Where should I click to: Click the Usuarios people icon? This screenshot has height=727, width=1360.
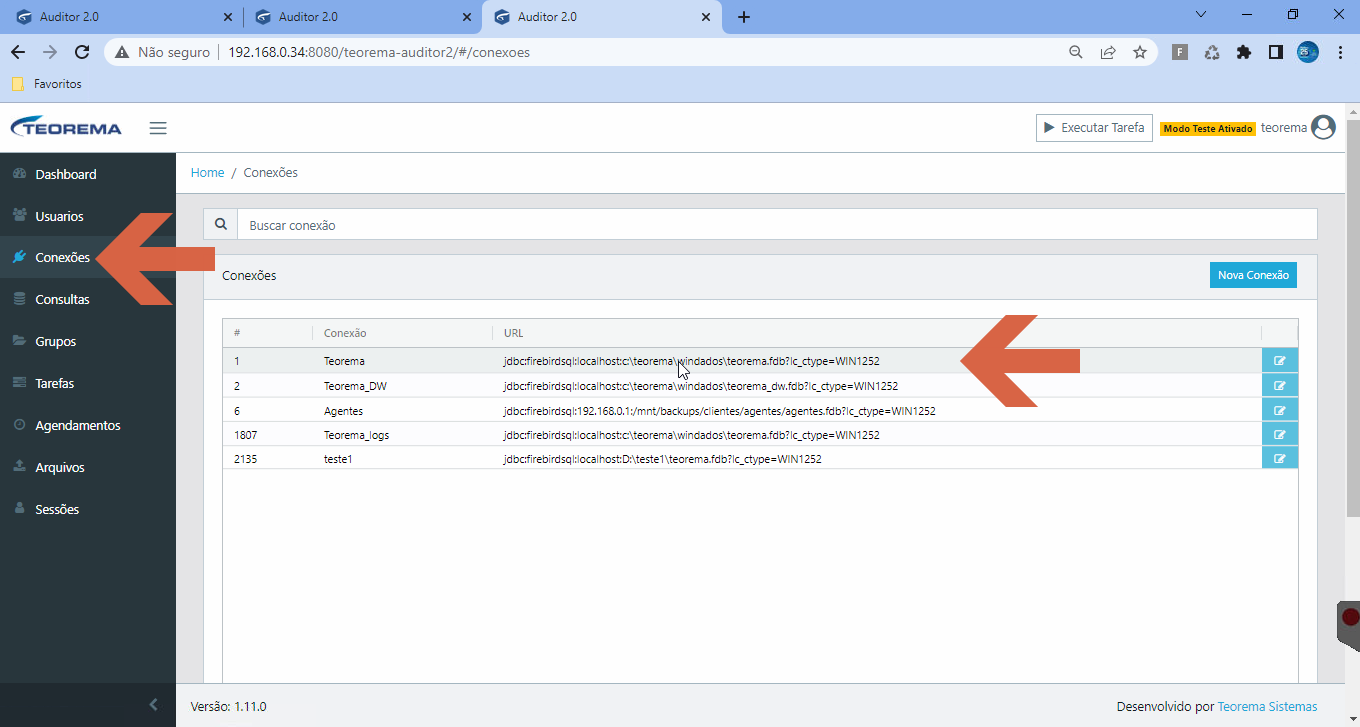tap(19, 216)
